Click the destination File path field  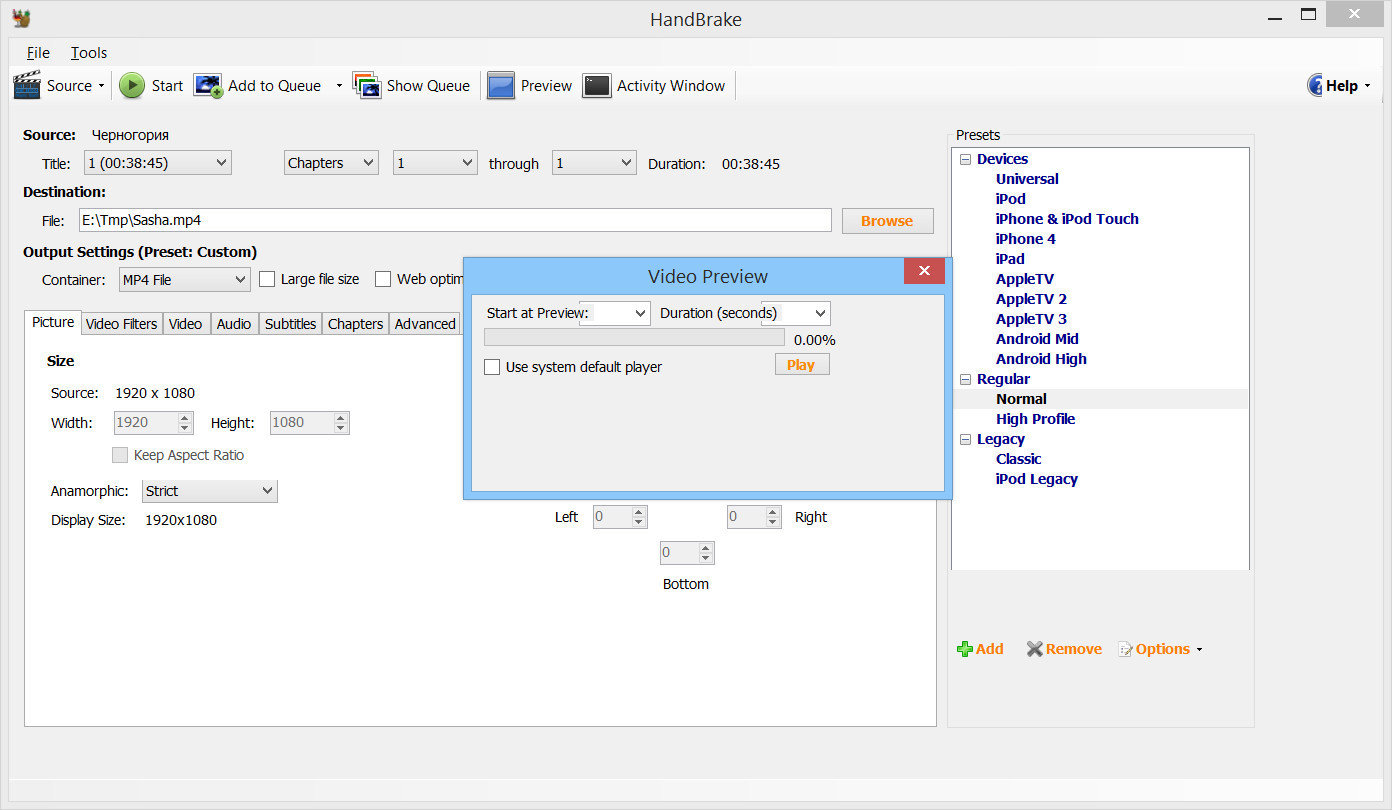[455, 221]
